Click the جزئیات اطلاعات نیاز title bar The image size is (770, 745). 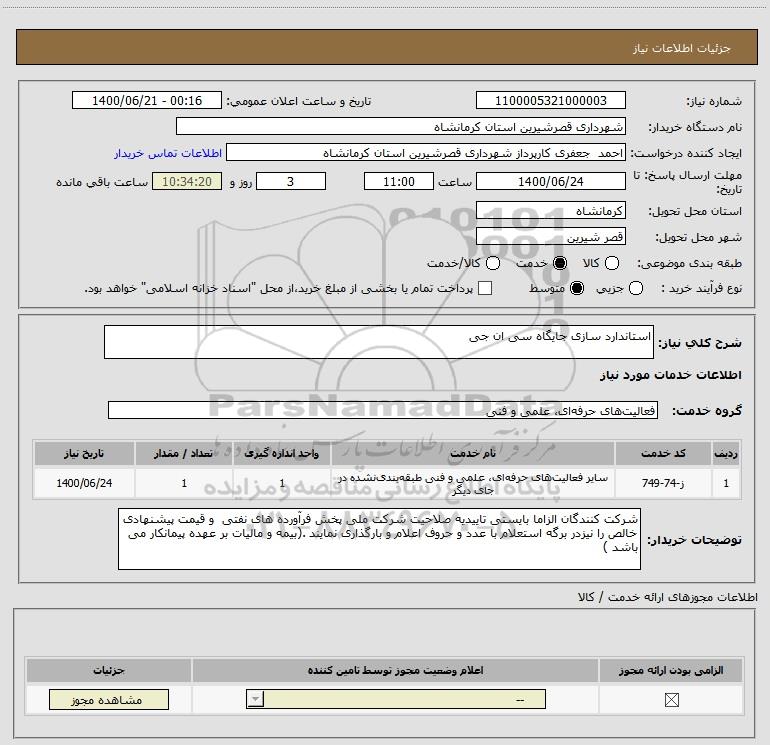pos(386,48)
